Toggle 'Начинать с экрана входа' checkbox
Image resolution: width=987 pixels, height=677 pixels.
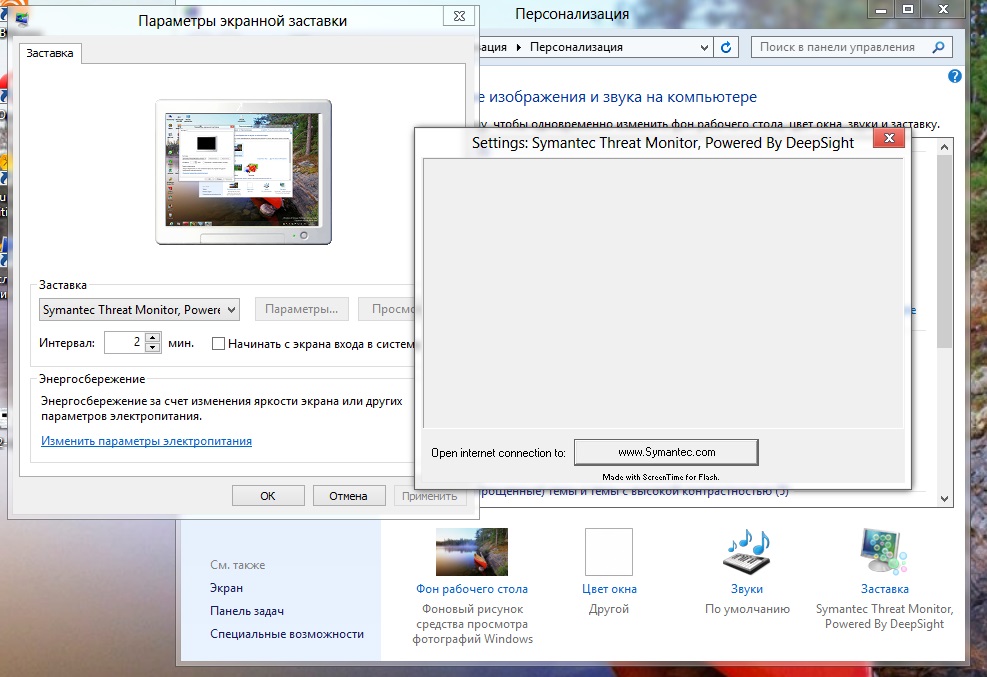click(218, 344)
